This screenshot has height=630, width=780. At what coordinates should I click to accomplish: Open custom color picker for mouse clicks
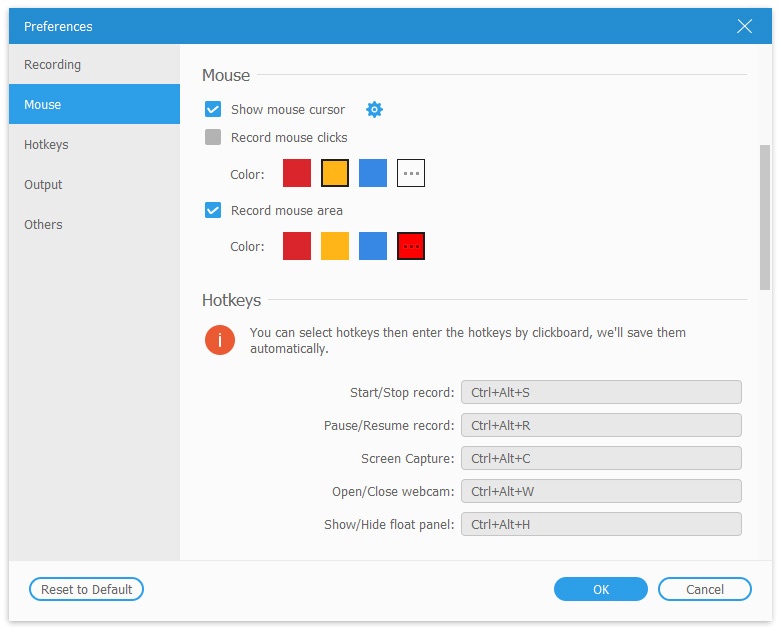[411, 174]
